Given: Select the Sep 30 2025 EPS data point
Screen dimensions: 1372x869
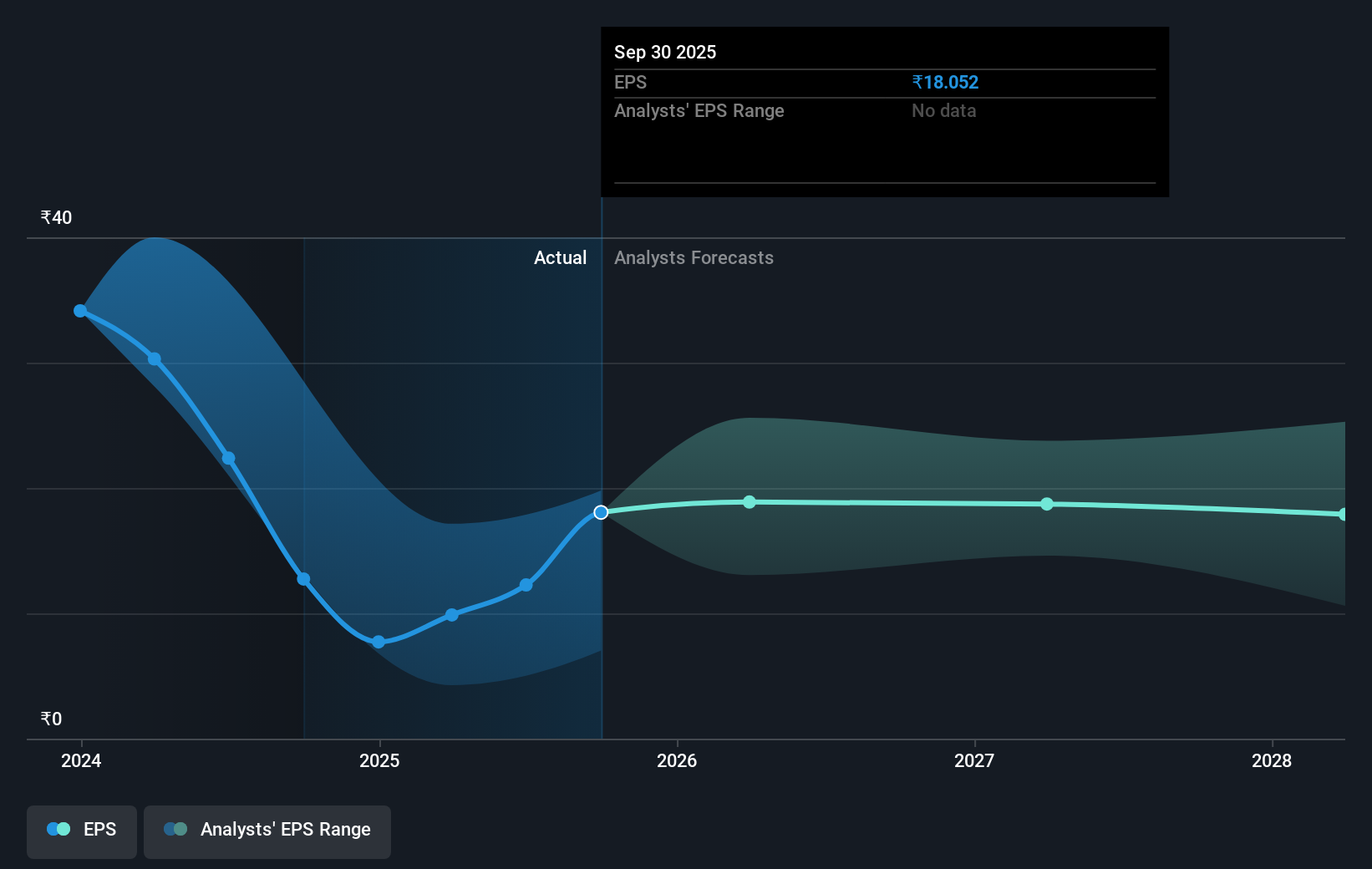Looking at the screenshot, I should point(601,512).
